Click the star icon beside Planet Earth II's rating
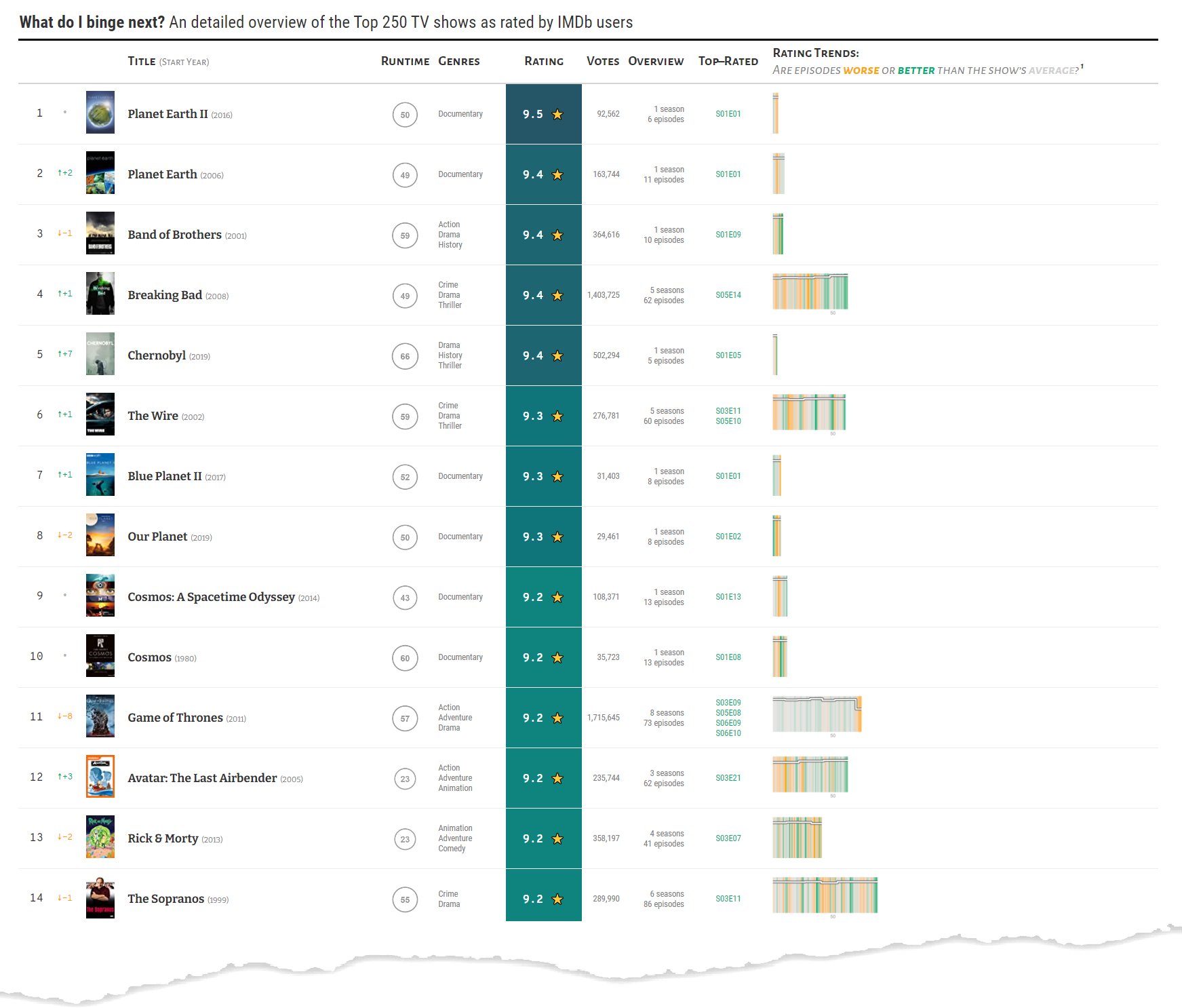 557,114
